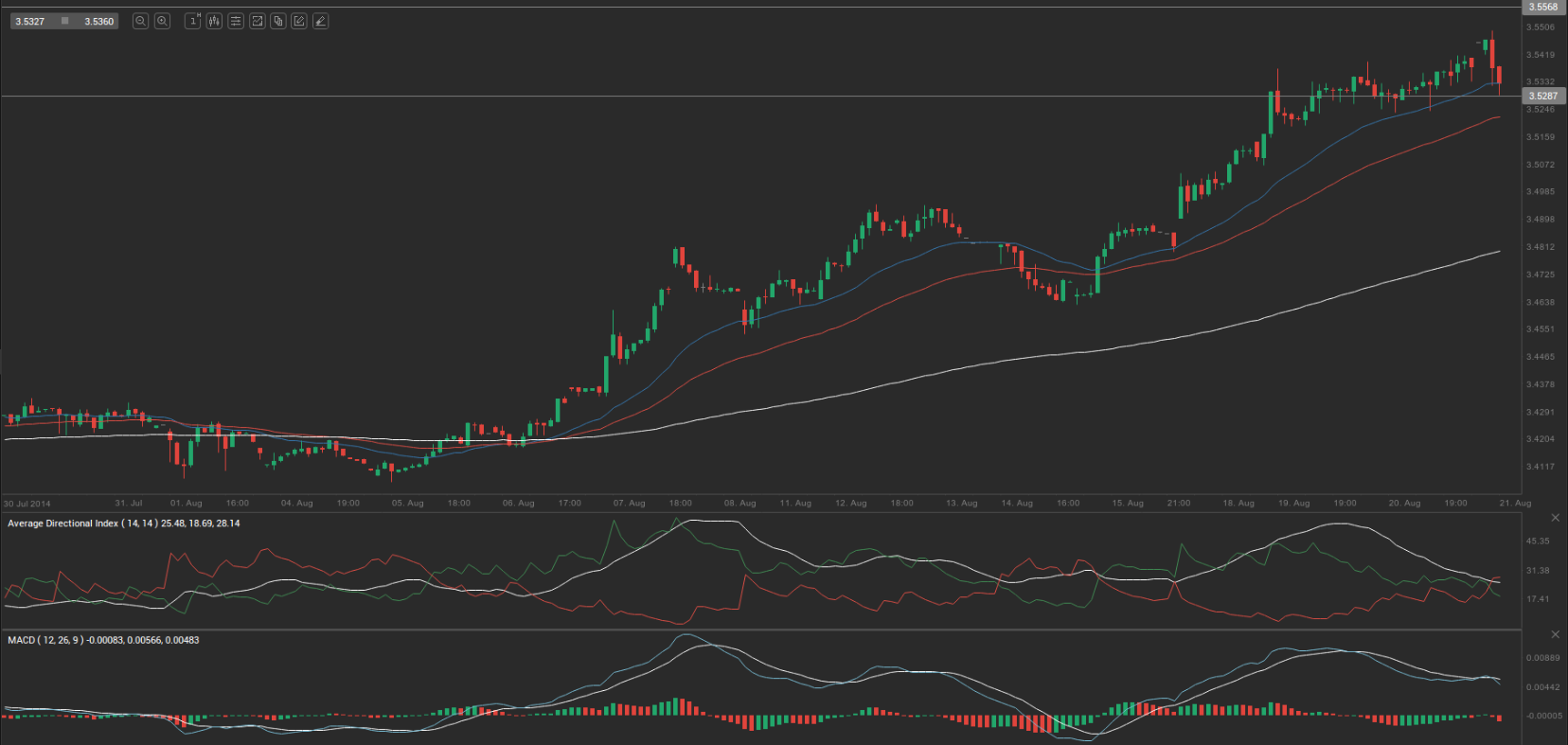Image resolution: width=1568 pixels, height=745 pixels.
Task: Close the Average Directional Index panel
Action: pyautogui.click(x=1555, y=518)
